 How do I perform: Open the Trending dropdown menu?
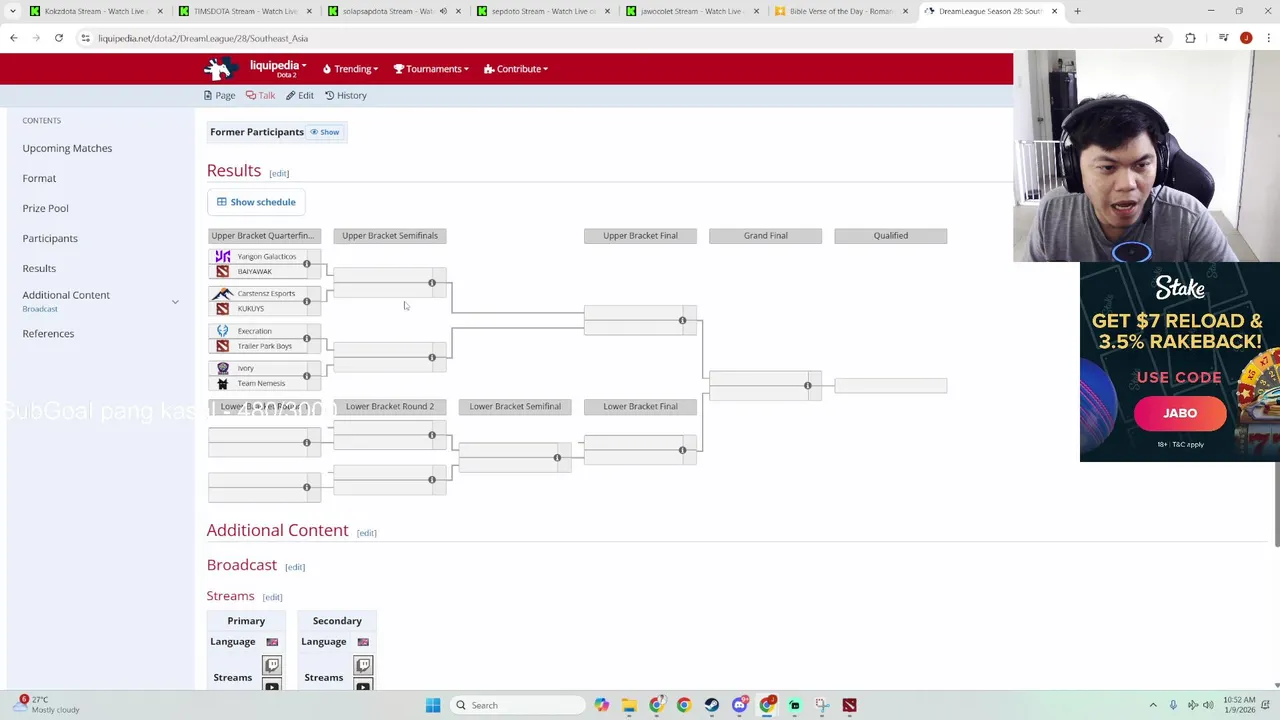coord(349,69)
